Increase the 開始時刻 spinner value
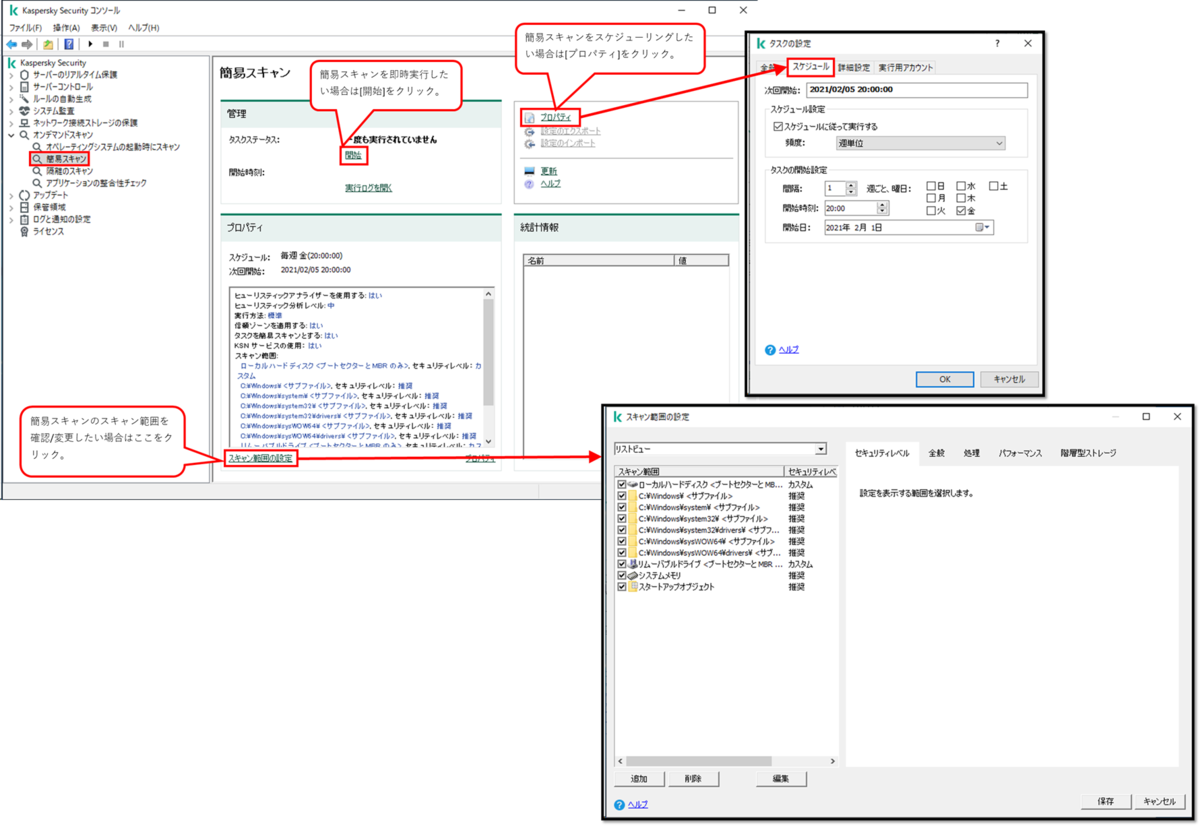1200x826 pixels. (882, 205)
